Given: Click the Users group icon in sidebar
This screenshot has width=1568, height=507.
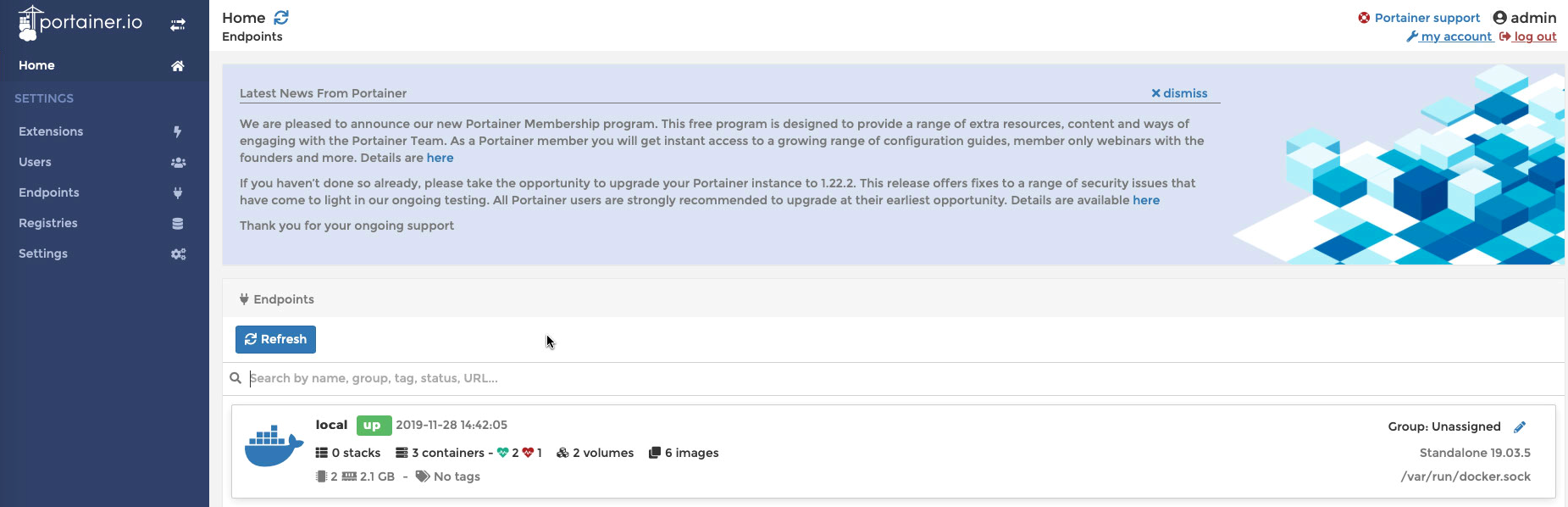Looking at the screenshot, I should pyautogui.click(x=178, y=163).
